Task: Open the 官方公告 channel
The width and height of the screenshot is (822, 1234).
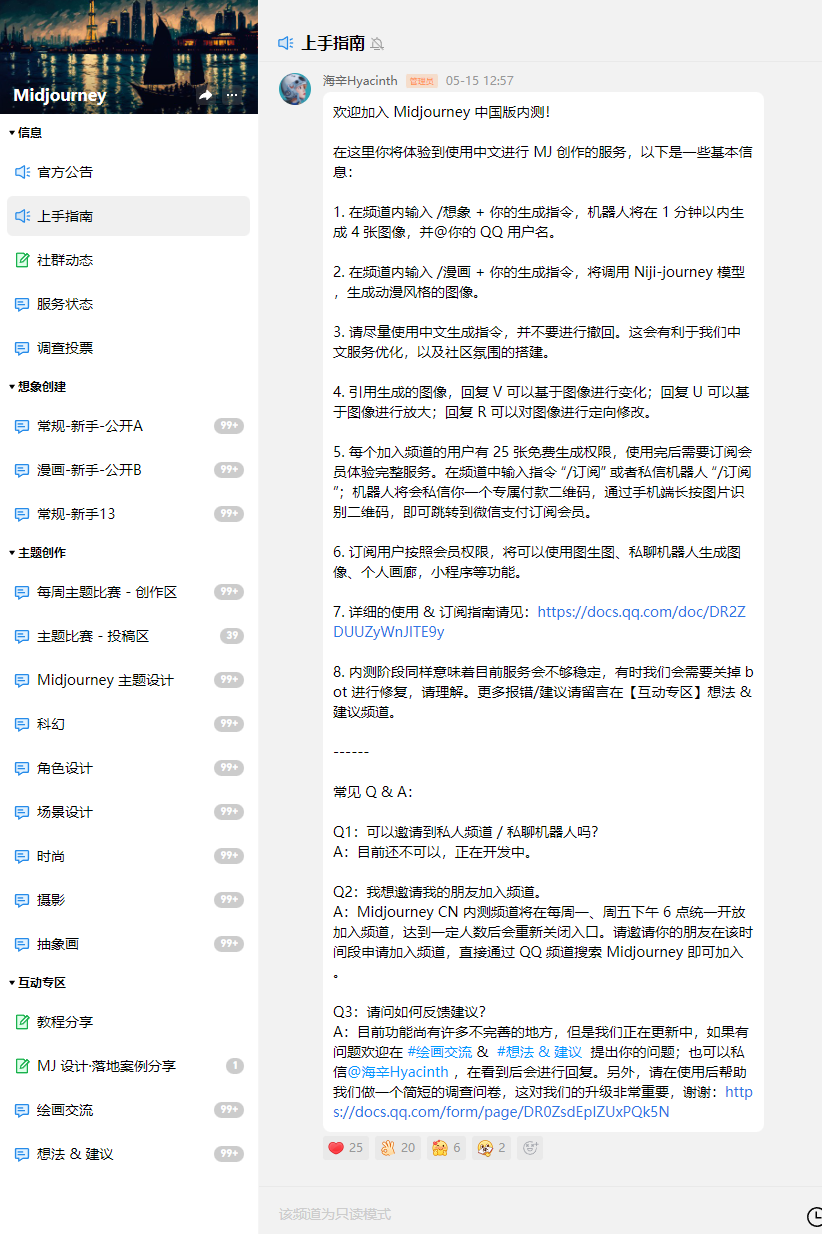Action: 65,172
